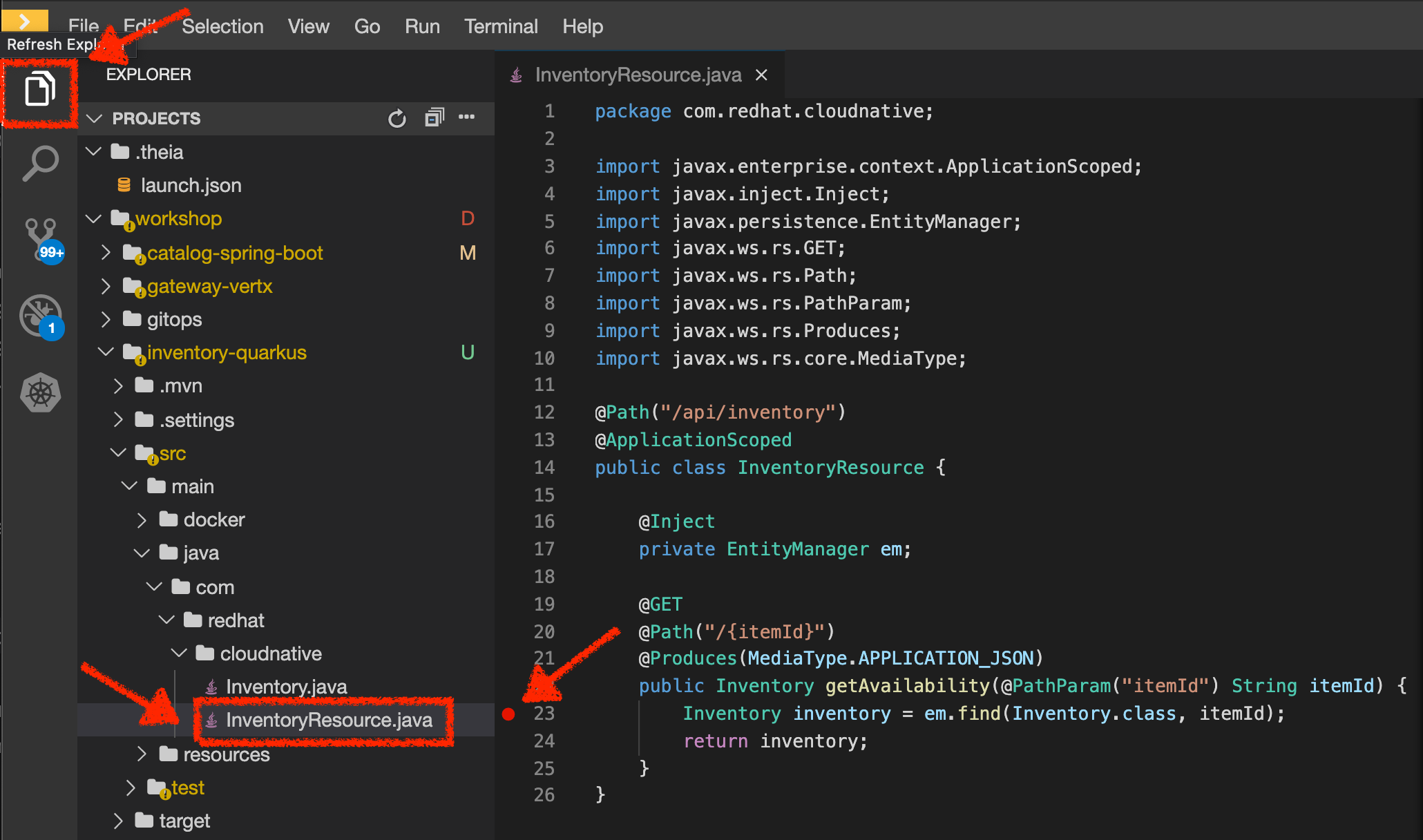Open Inventory.java in the file tree
This screenshot has height=840, width=1423.
click(286, 687)
